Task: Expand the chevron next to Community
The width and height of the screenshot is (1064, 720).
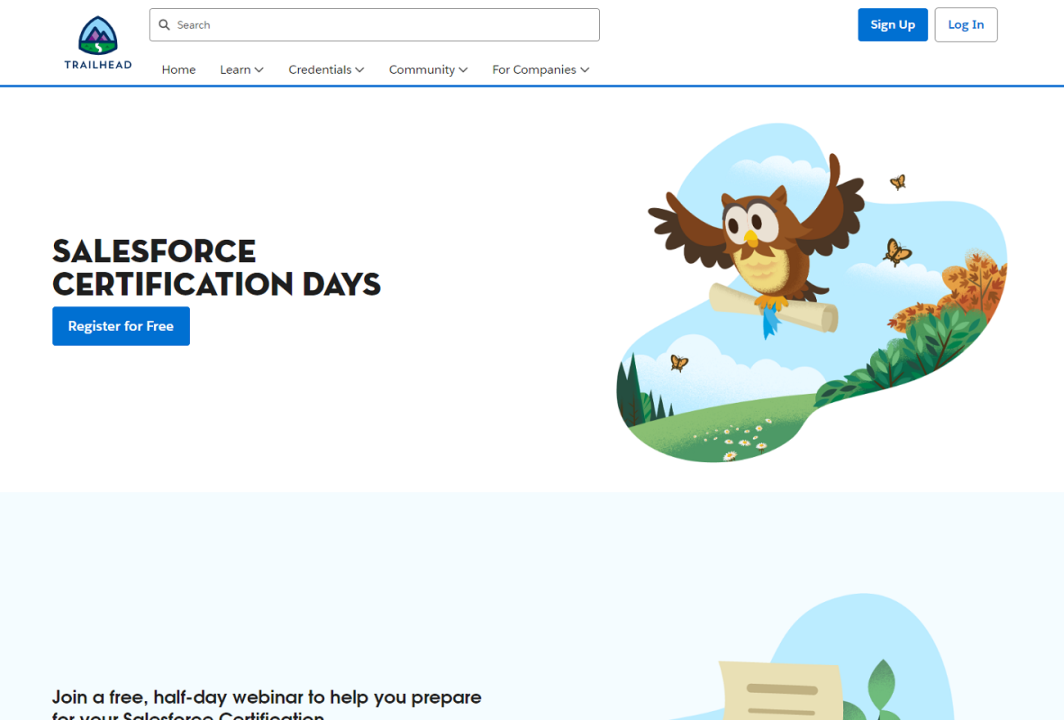Action: click(465, 69)
